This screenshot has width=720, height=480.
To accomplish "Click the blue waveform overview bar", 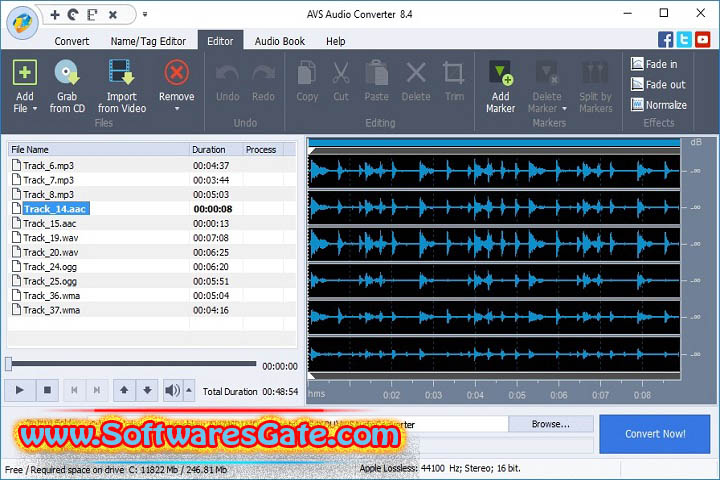I will pyautogui.click(x=494, y=142).
